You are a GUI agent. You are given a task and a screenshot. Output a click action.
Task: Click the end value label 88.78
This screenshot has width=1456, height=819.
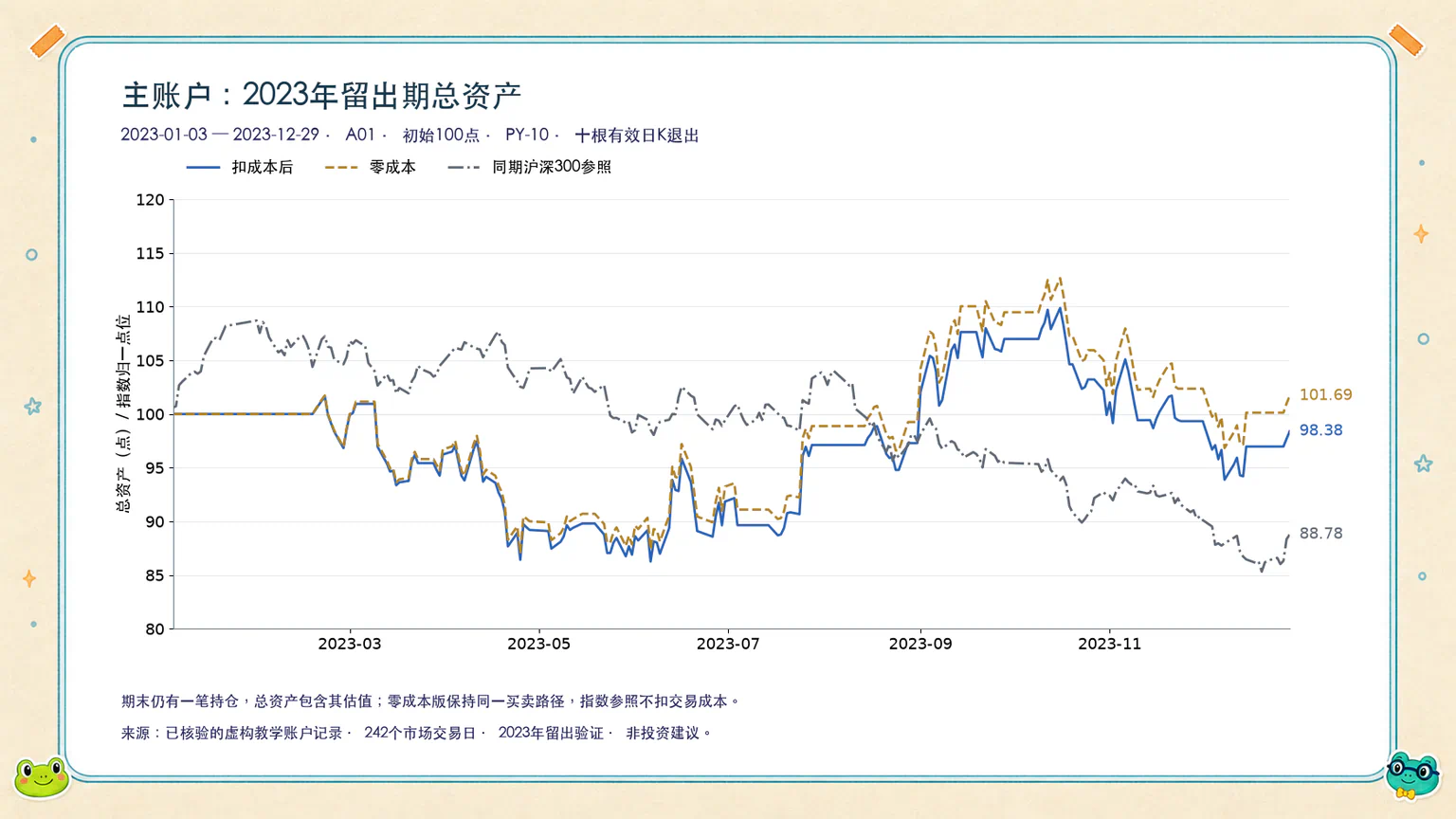coord(1320,533)
